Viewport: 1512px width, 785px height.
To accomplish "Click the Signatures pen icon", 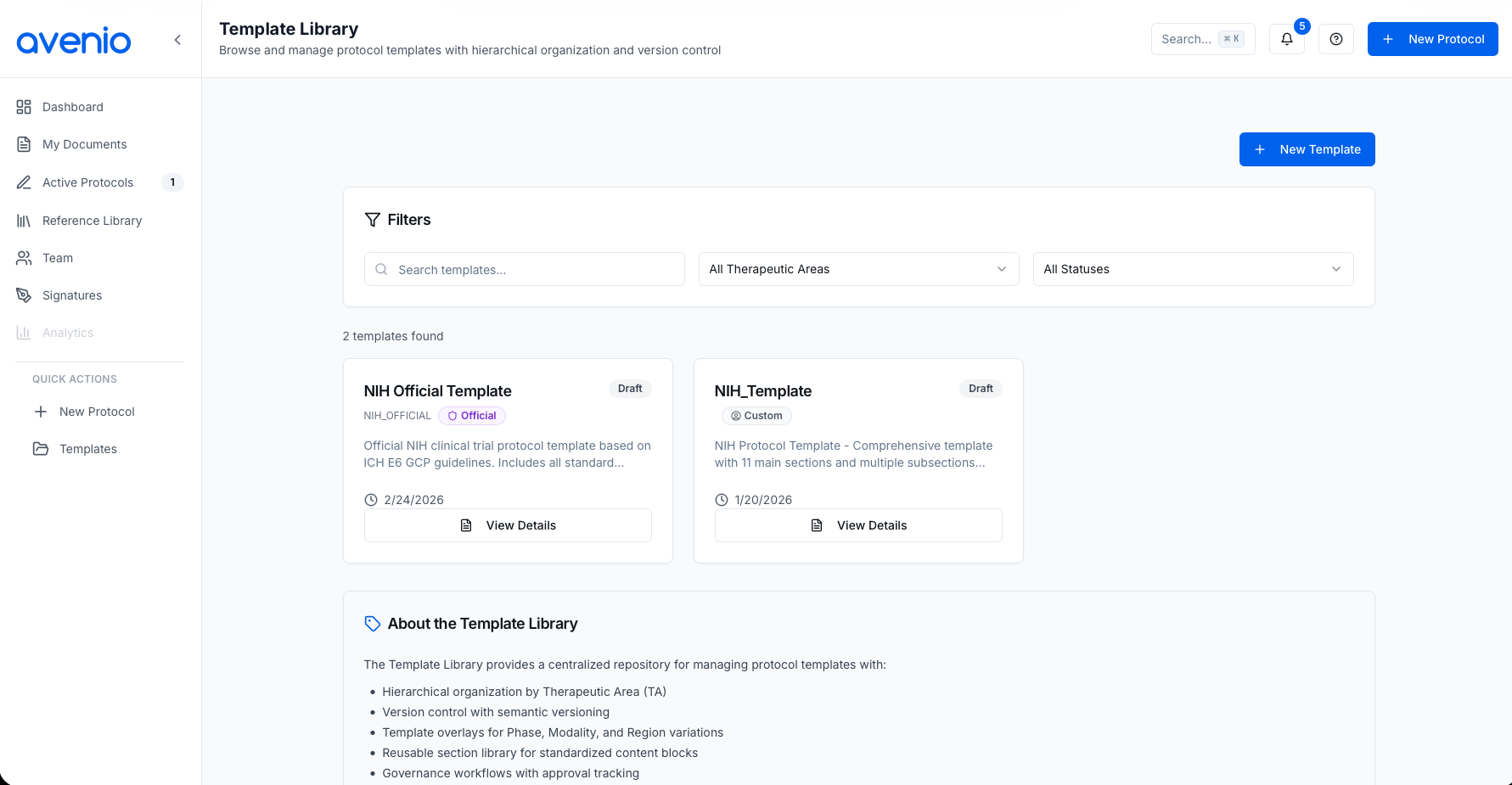I will (24, 295).
